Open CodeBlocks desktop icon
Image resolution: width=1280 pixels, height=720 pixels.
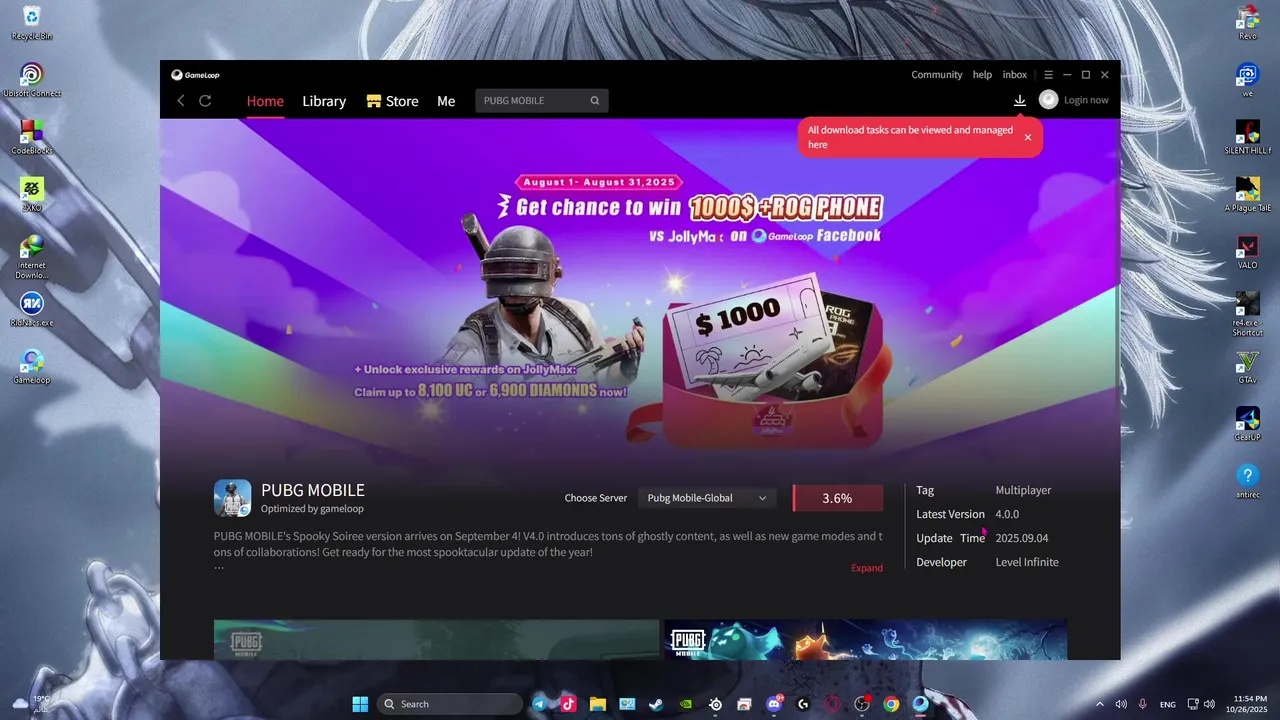[32, 137]
